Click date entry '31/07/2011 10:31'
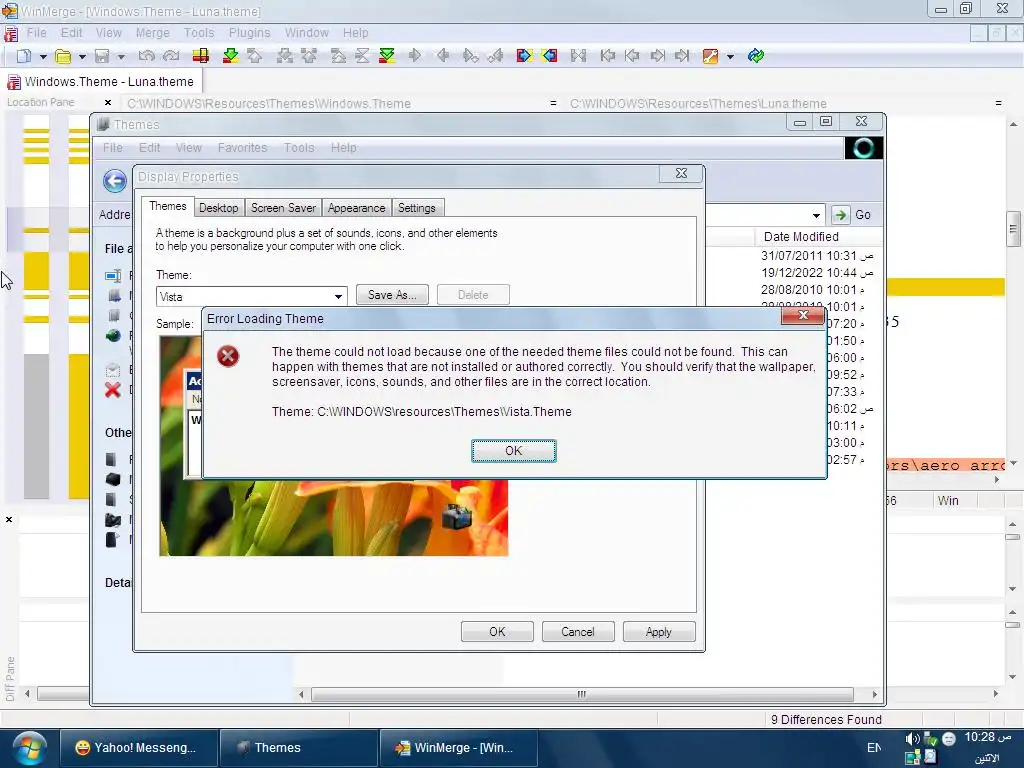This screenshot has height=768, width=1024. click(817, 255)
